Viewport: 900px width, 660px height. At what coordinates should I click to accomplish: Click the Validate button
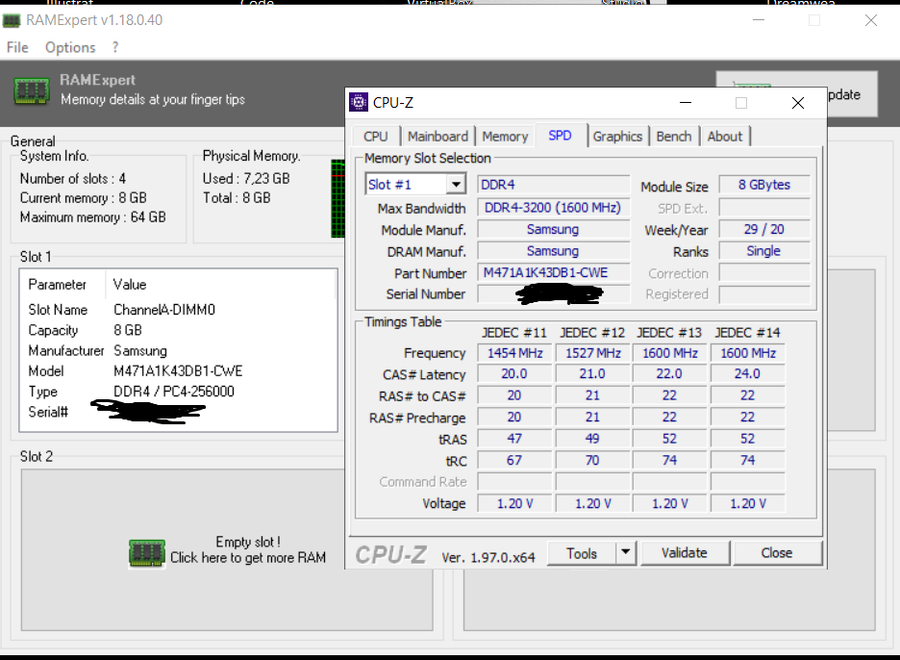point(685,553)
